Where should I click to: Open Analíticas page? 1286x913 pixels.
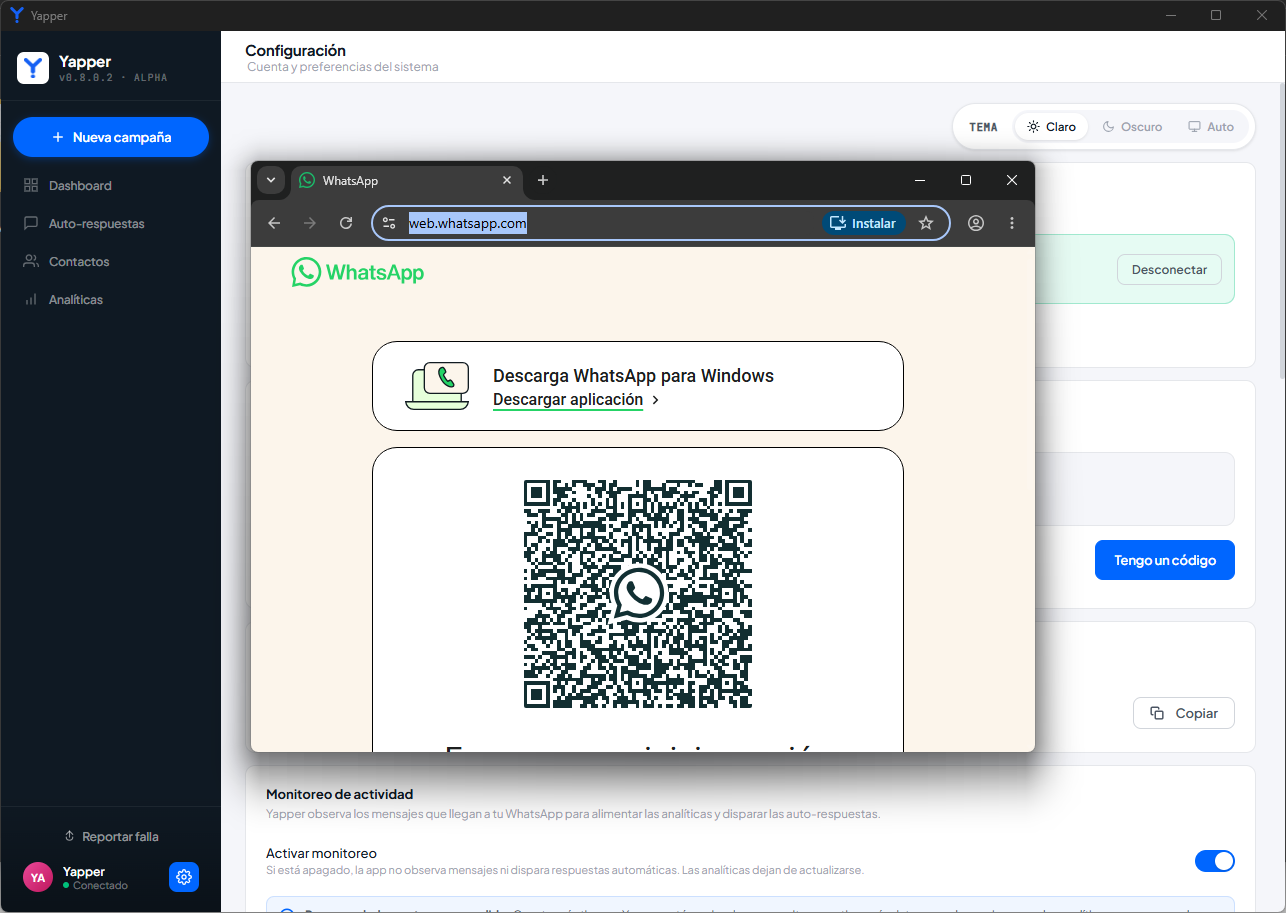110,299
